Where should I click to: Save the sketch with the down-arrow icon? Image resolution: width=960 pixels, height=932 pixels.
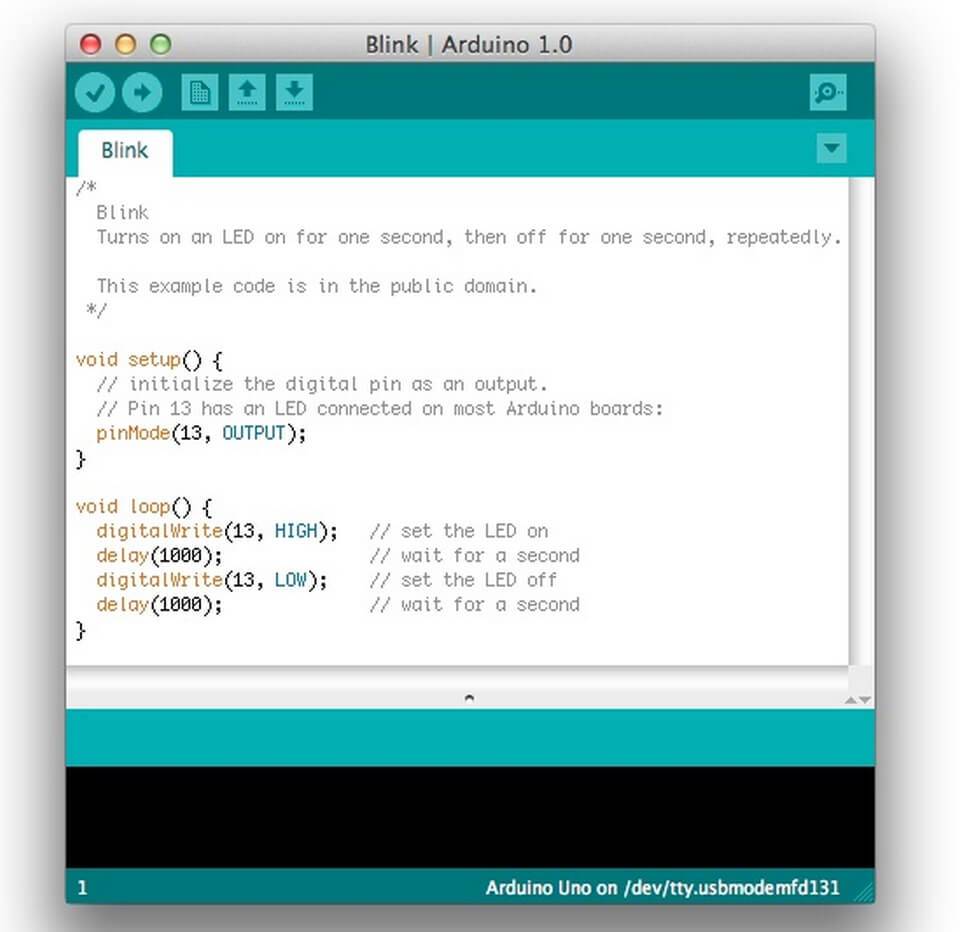tap(293, 93)
